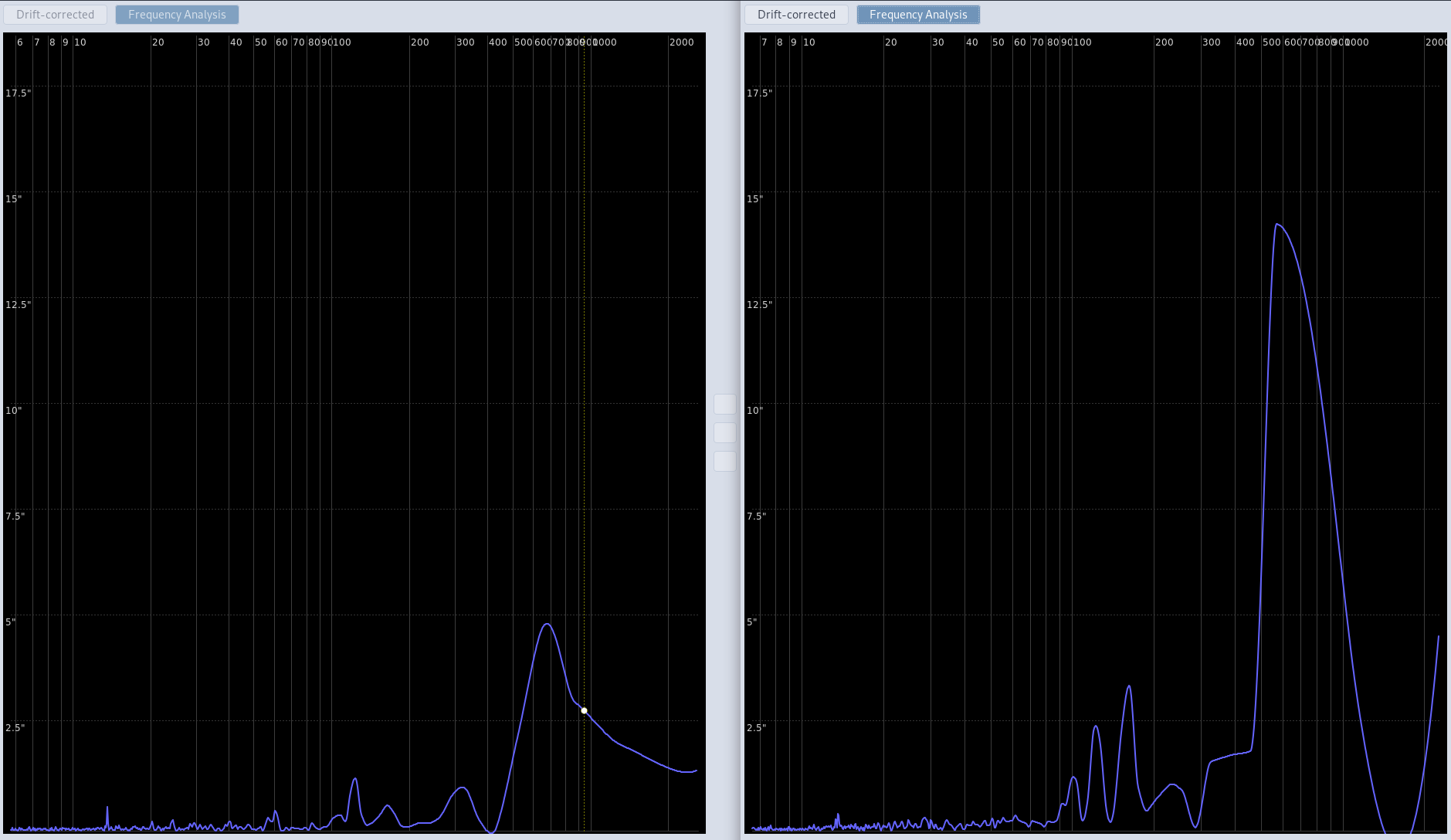This screenshot has height=840, width=1451.
Task: Click the 20 frequency label in left graph
Action: pyautogui.click(x=158, y=42)
